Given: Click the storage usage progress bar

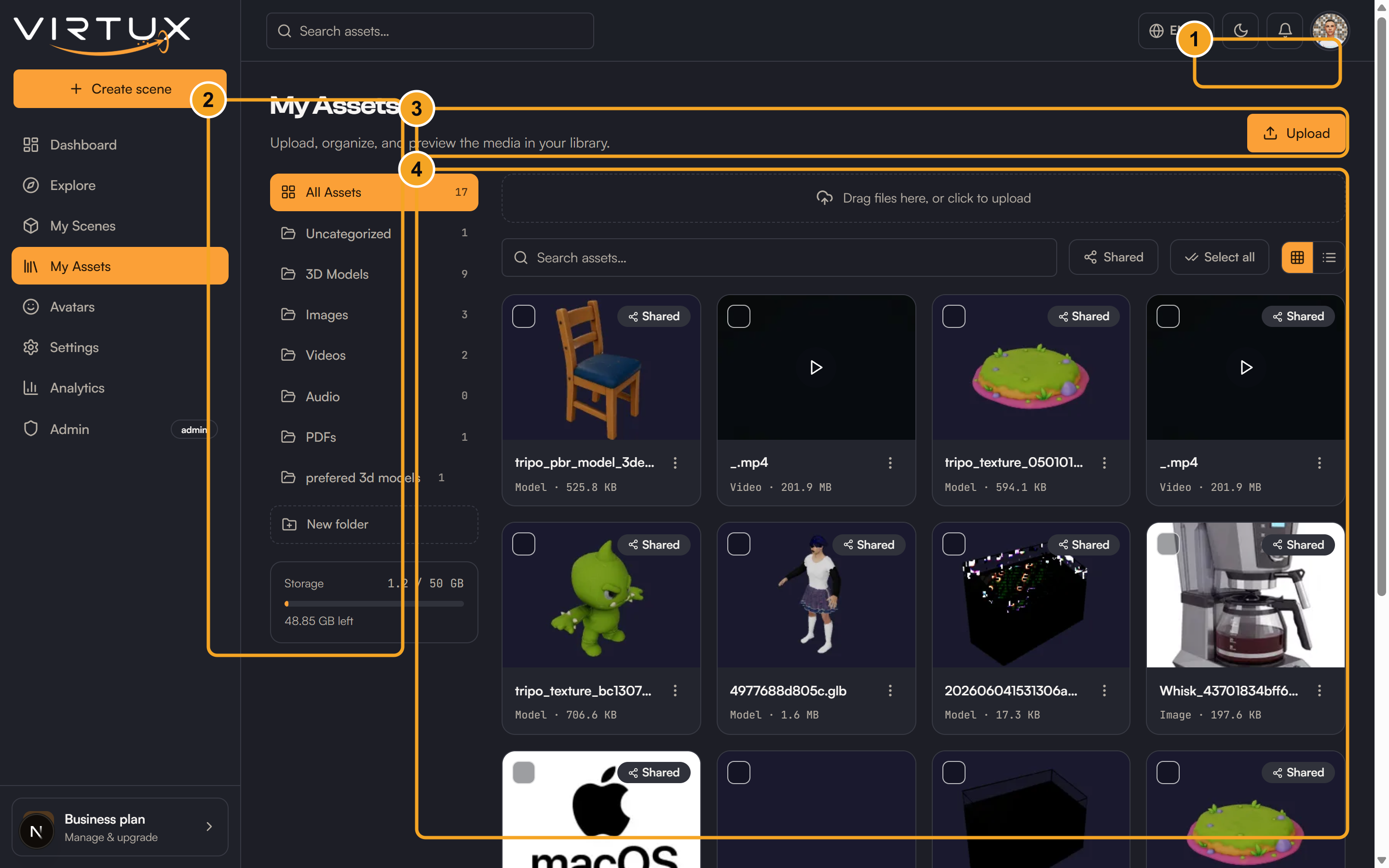Looking at the screenshot, I should point(374,604).
